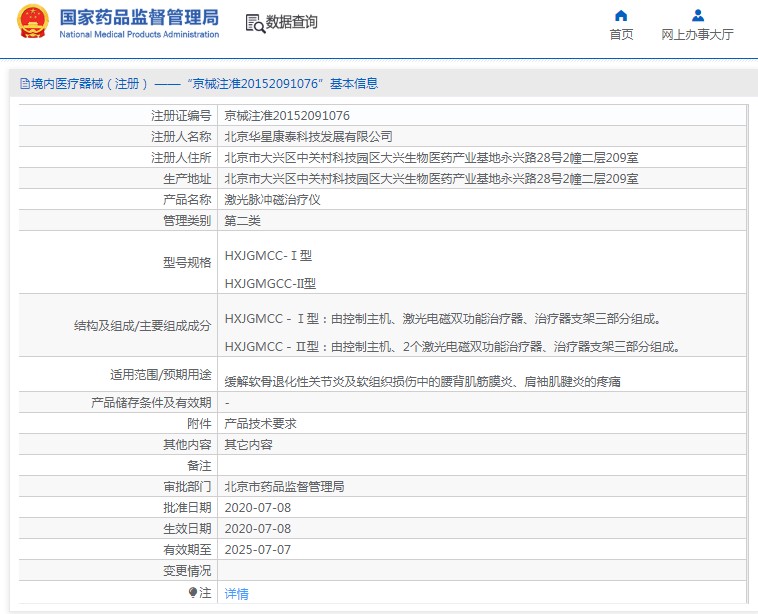758x614 pixels.
Task: Click the 产品名称 label
Action: click(188, 200)
